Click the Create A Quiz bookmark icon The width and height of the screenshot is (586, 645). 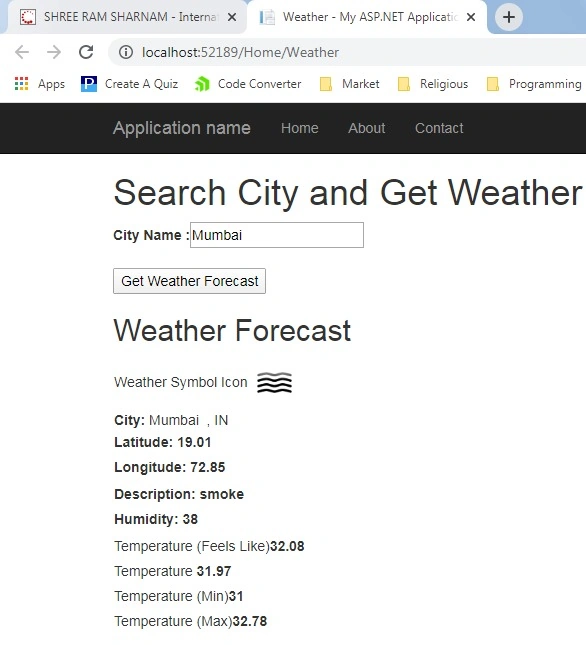click(88, 84)
